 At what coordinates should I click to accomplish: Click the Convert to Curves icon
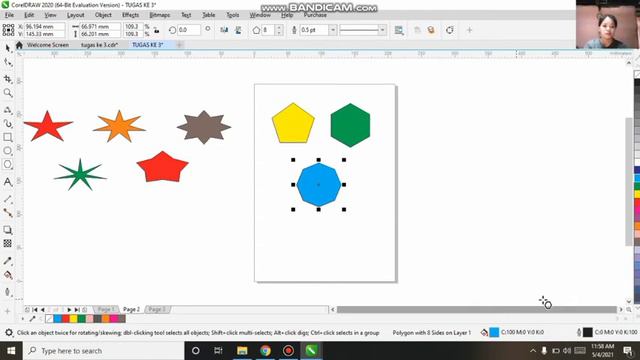click(x=450, y=30)
